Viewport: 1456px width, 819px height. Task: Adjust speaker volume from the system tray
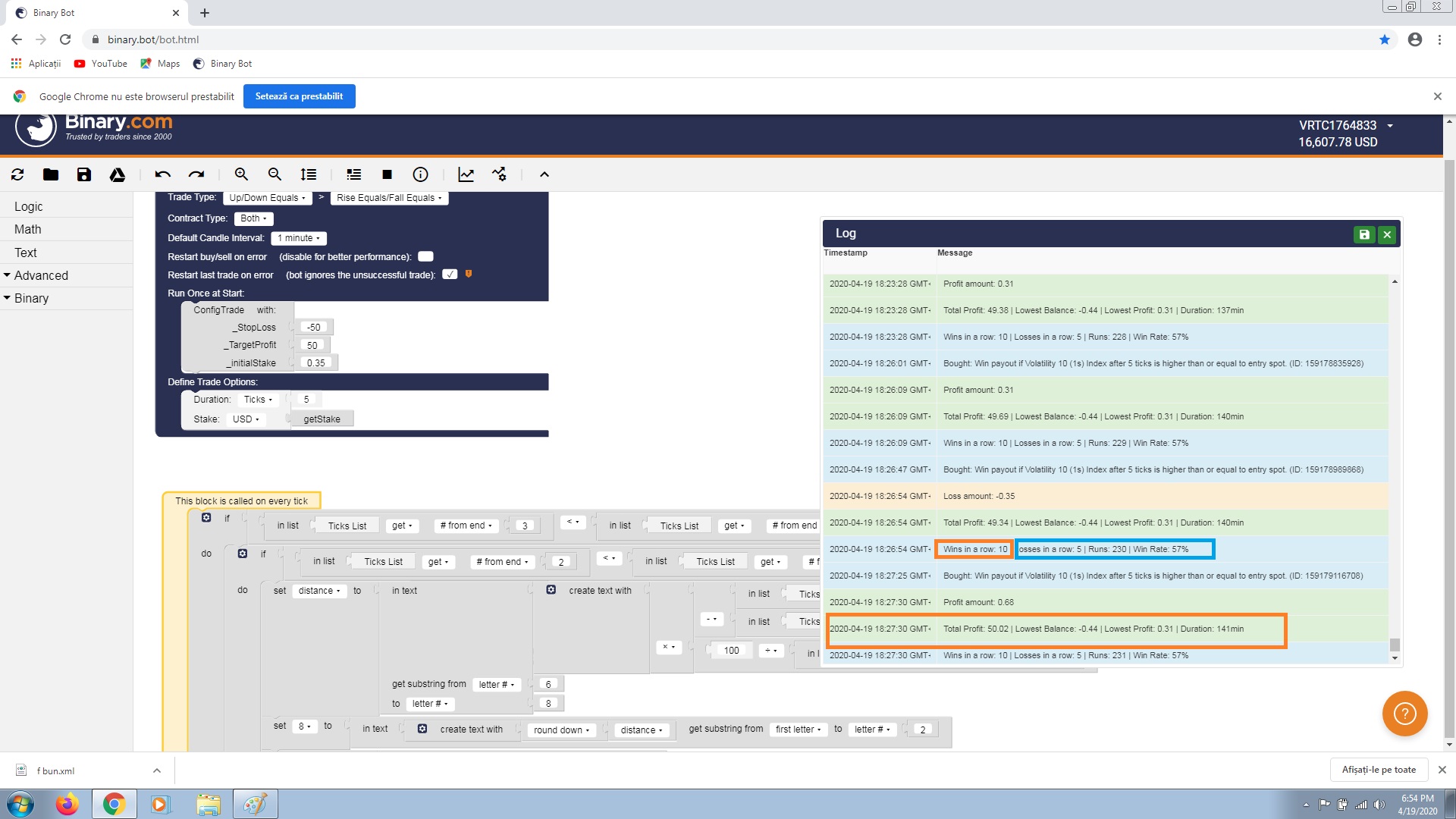click(1379, 805)
